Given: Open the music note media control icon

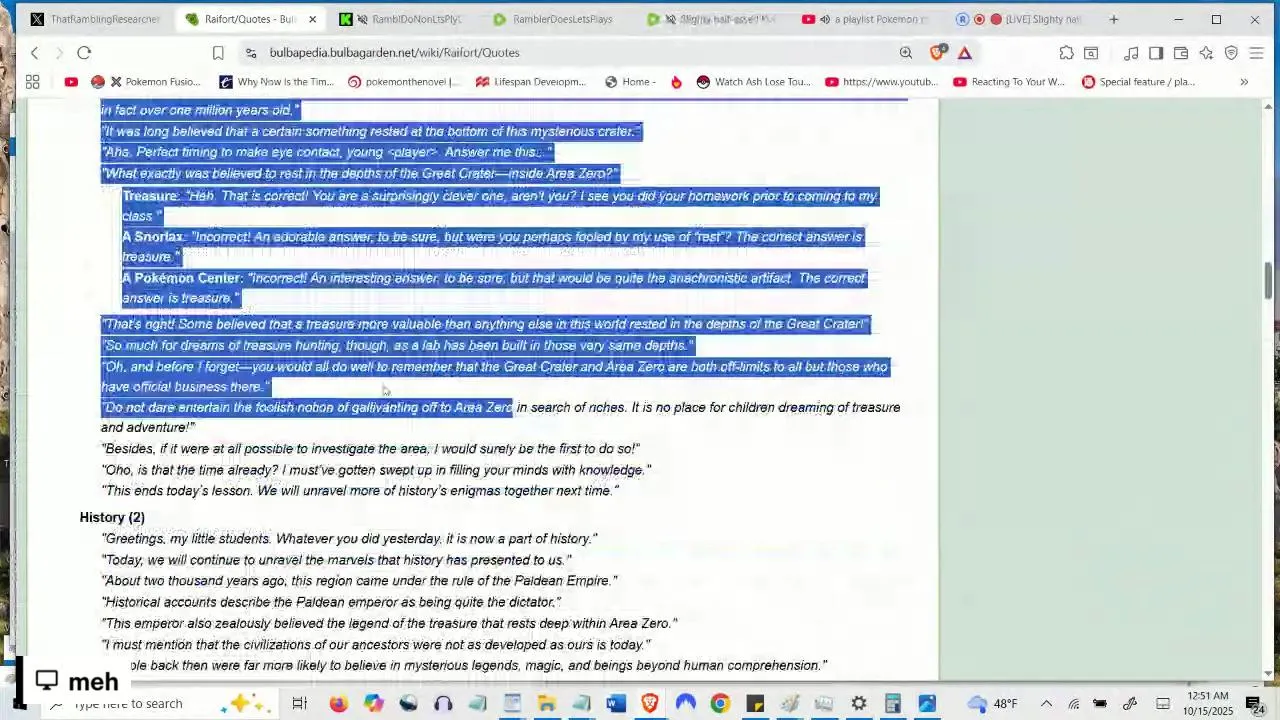Looking at the screenshot, I should [1131, 53].
